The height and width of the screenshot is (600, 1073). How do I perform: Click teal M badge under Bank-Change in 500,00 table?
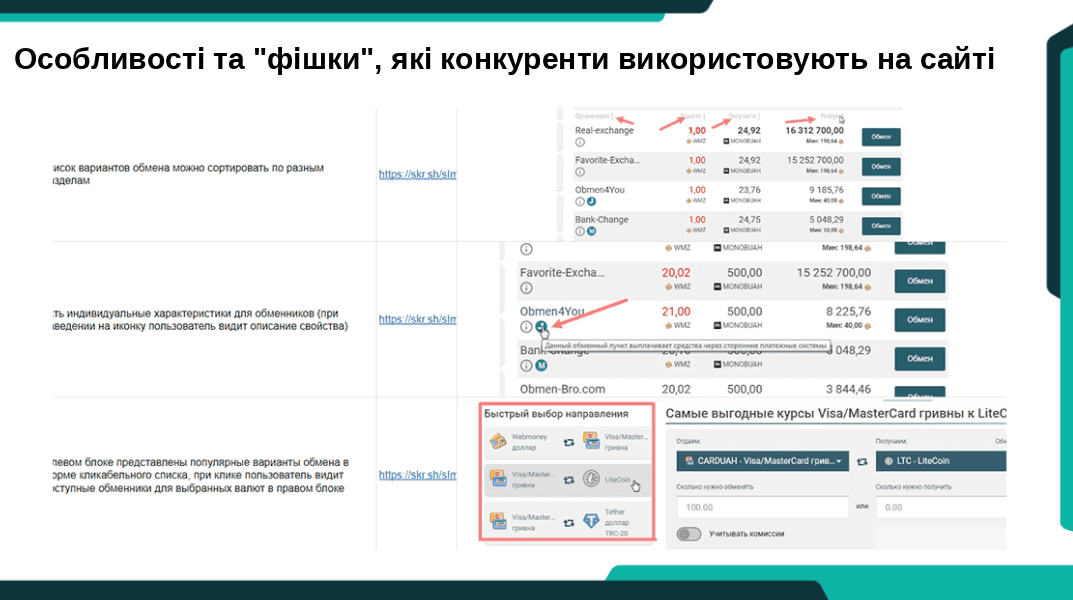(541, 366)
